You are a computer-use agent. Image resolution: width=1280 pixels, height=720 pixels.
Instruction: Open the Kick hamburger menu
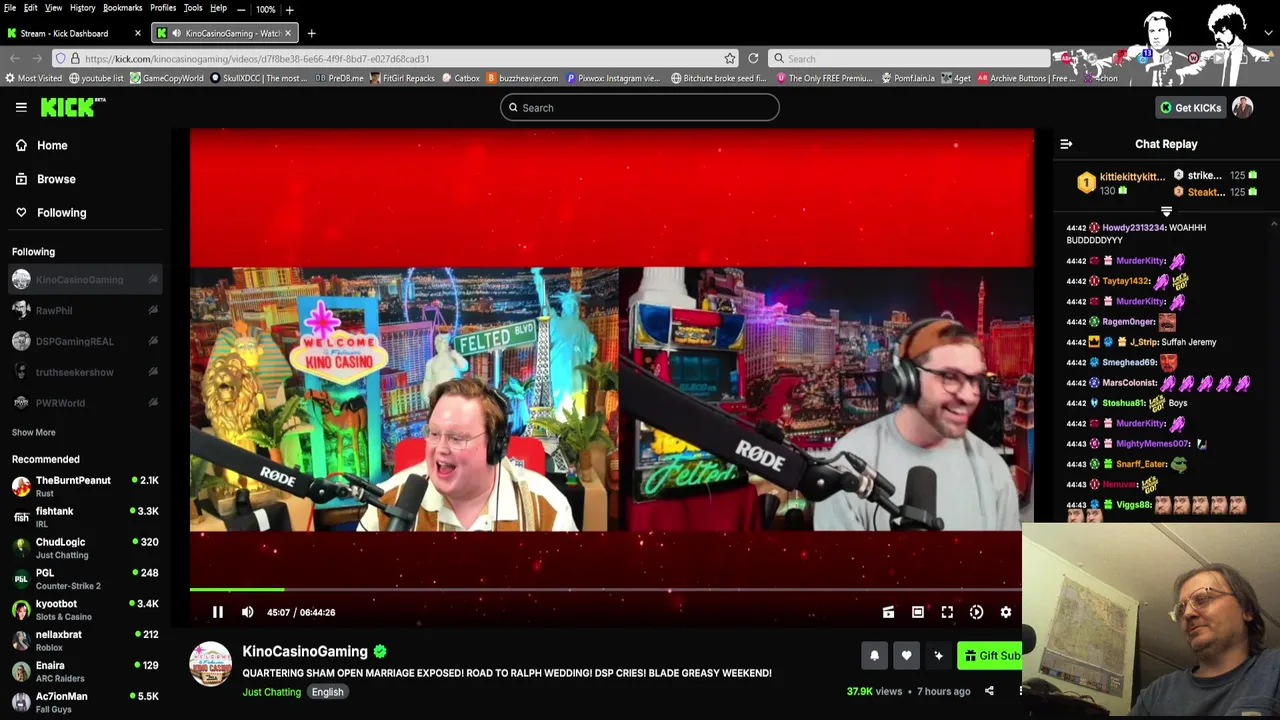[x=21, y=107]
